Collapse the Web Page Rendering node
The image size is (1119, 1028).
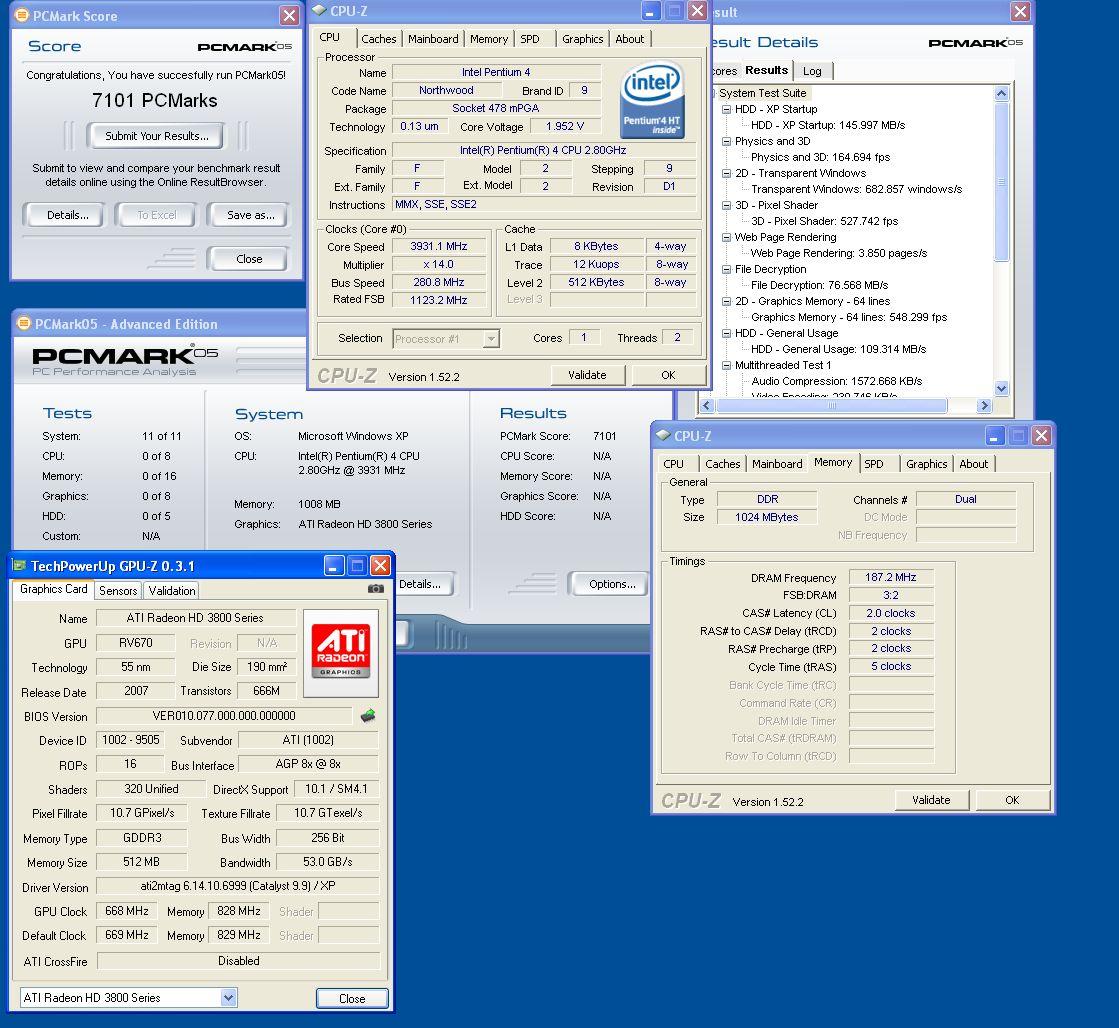726,237
